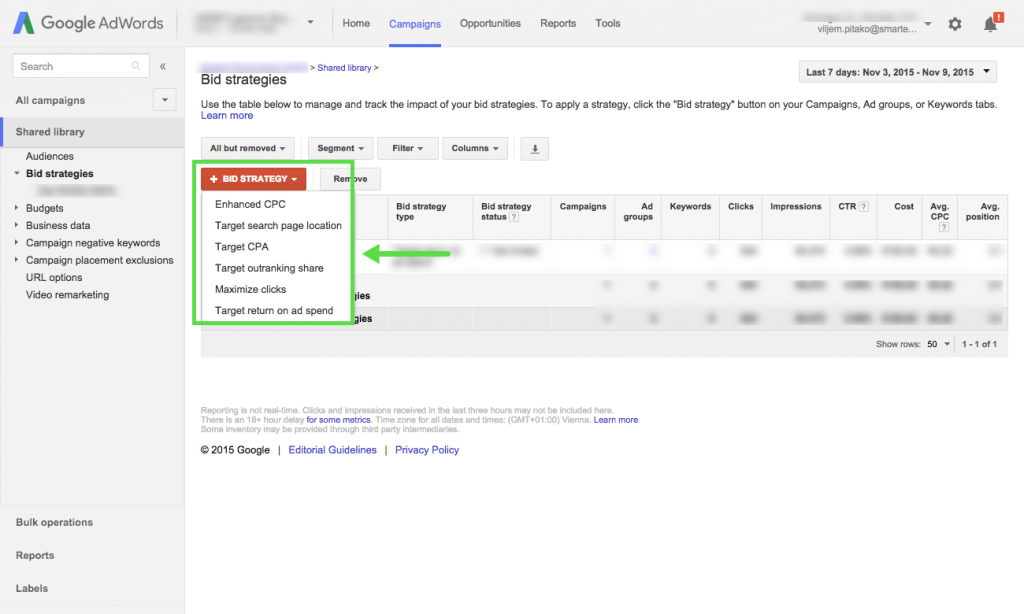
Task: Open the Tools tab
Action: coord(607,24)
